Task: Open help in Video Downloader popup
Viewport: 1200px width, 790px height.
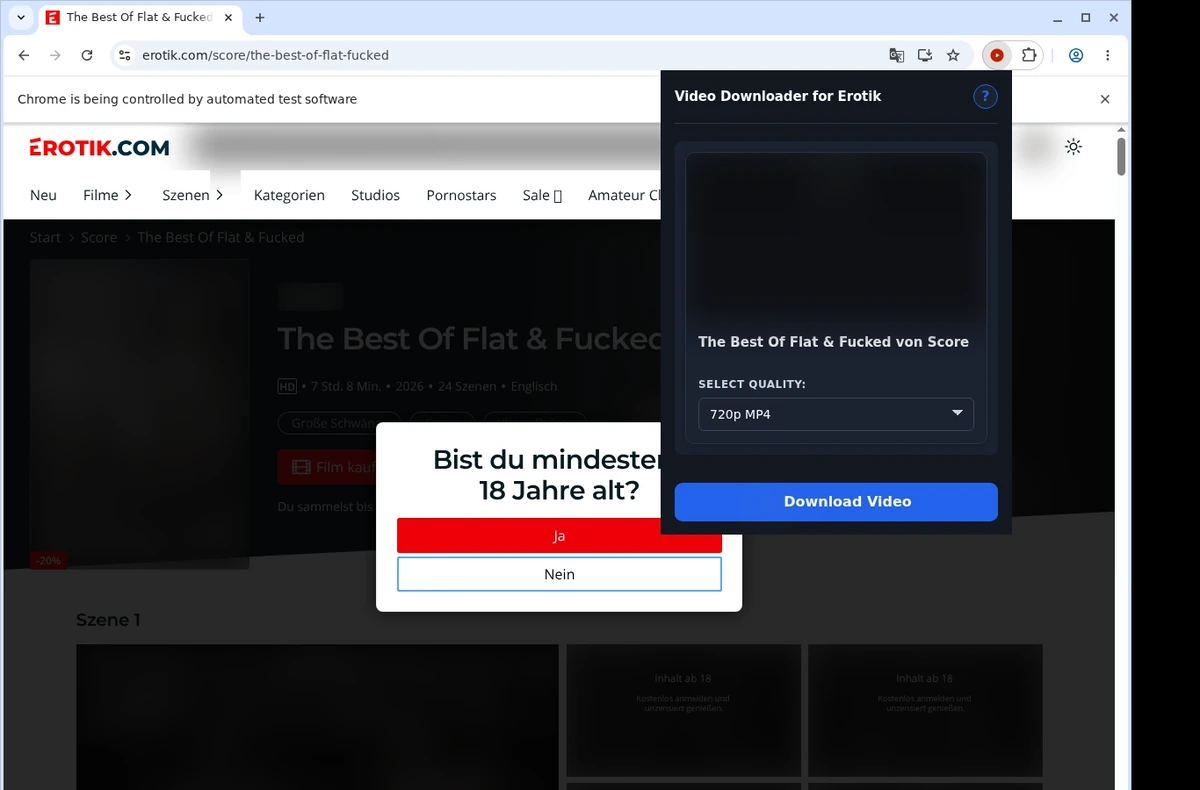Action: (x=985, y=96)
